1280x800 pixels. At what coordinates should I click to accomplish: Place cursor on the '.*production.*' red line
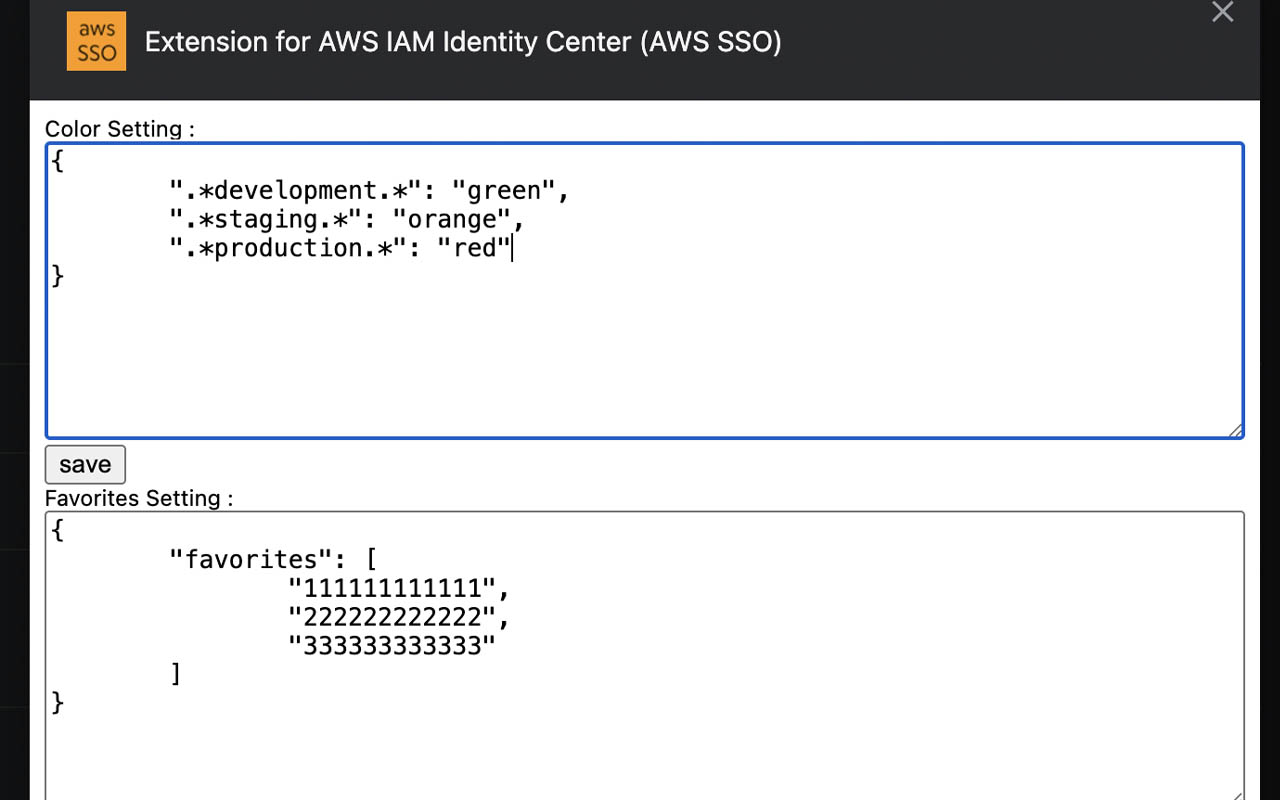point(340,248)
